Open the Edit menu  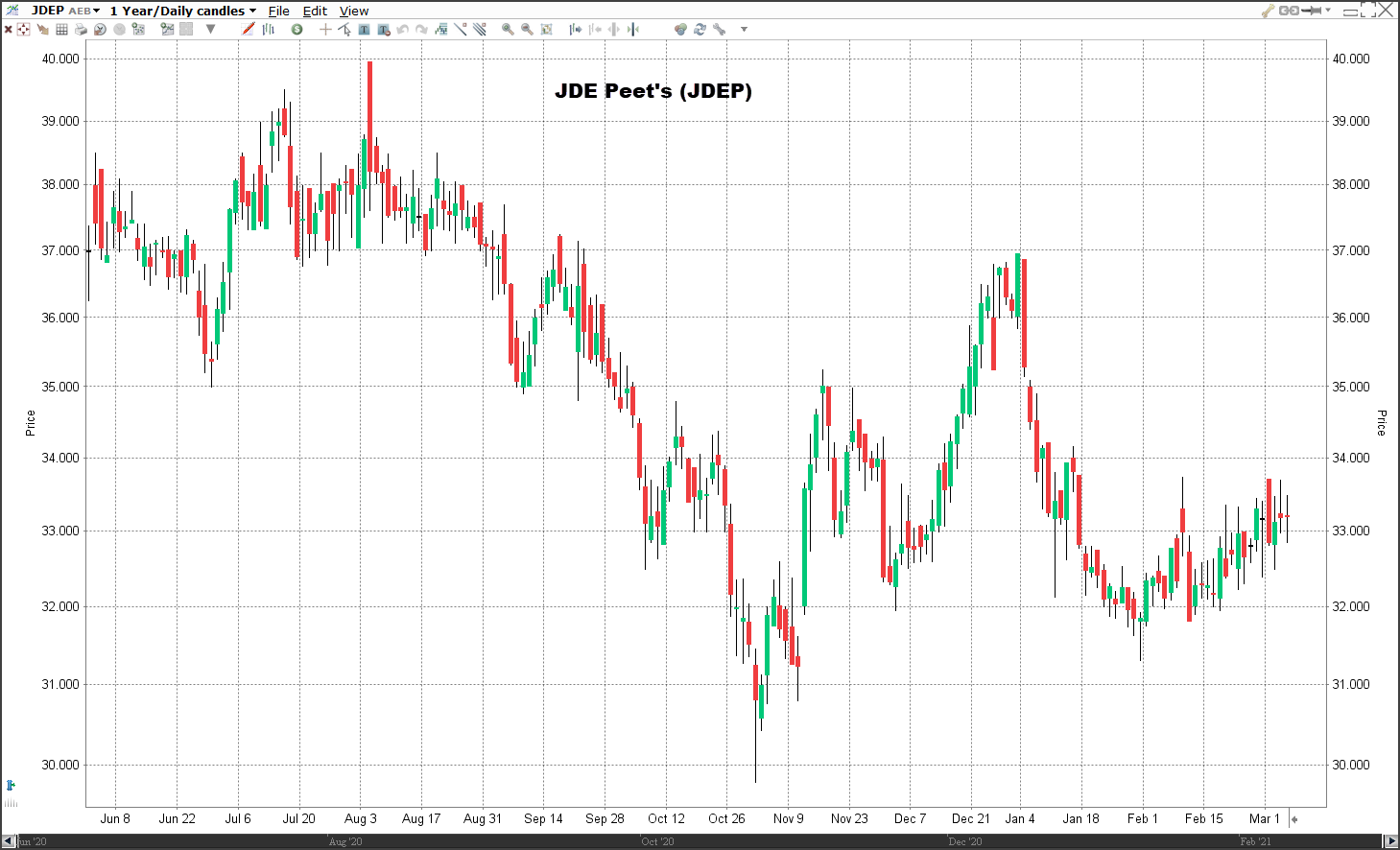coord(315,11)
